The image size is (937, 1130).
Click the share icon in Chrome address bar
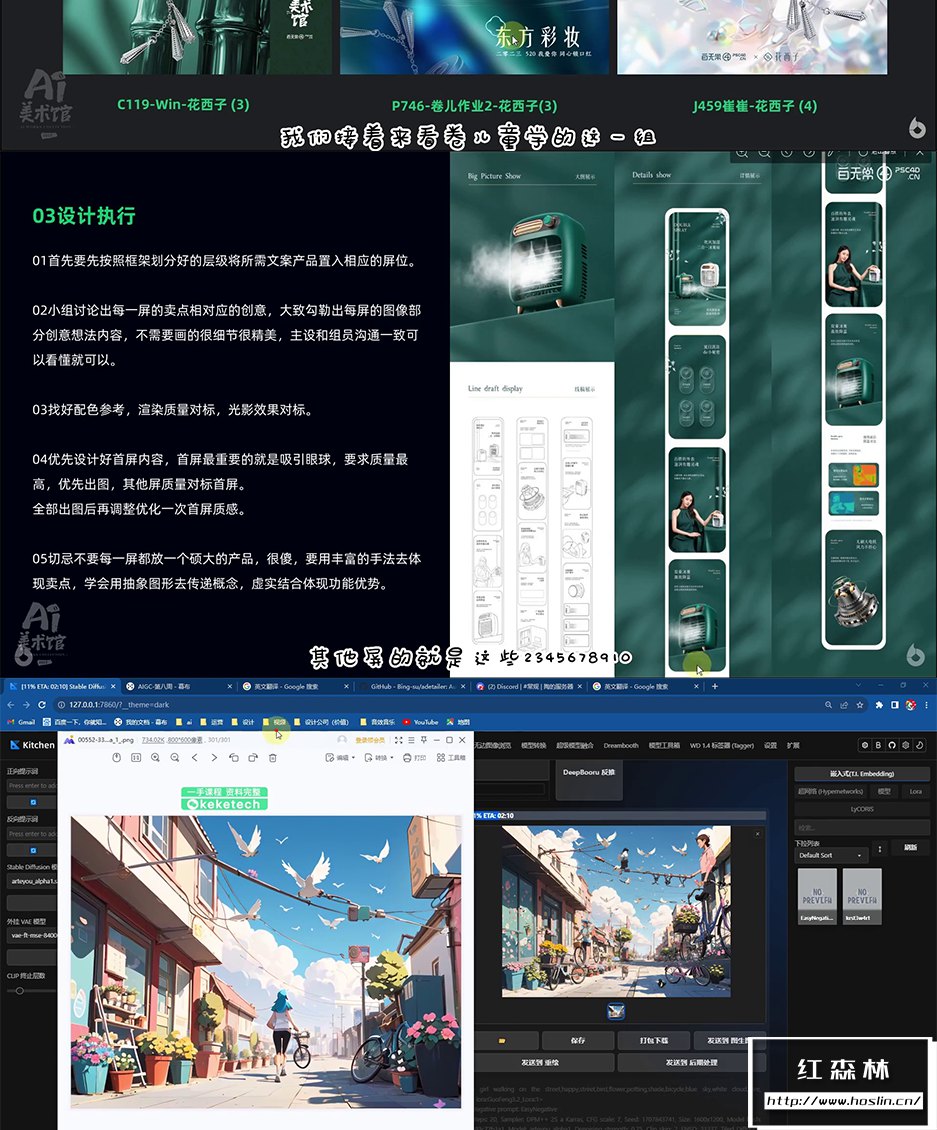(x=844, y=705)
